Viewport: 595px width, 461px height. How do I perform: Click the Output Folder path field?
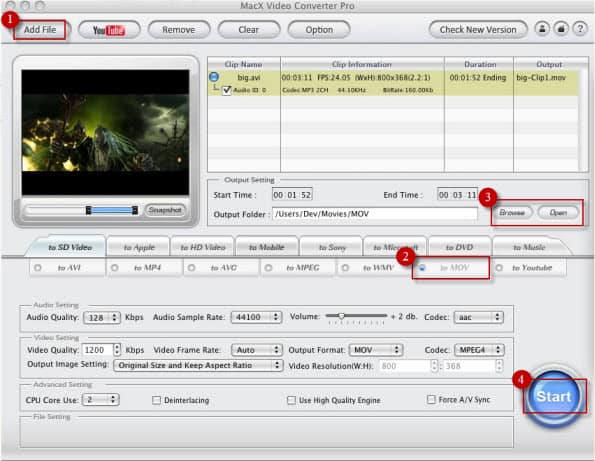click(375, 214)
